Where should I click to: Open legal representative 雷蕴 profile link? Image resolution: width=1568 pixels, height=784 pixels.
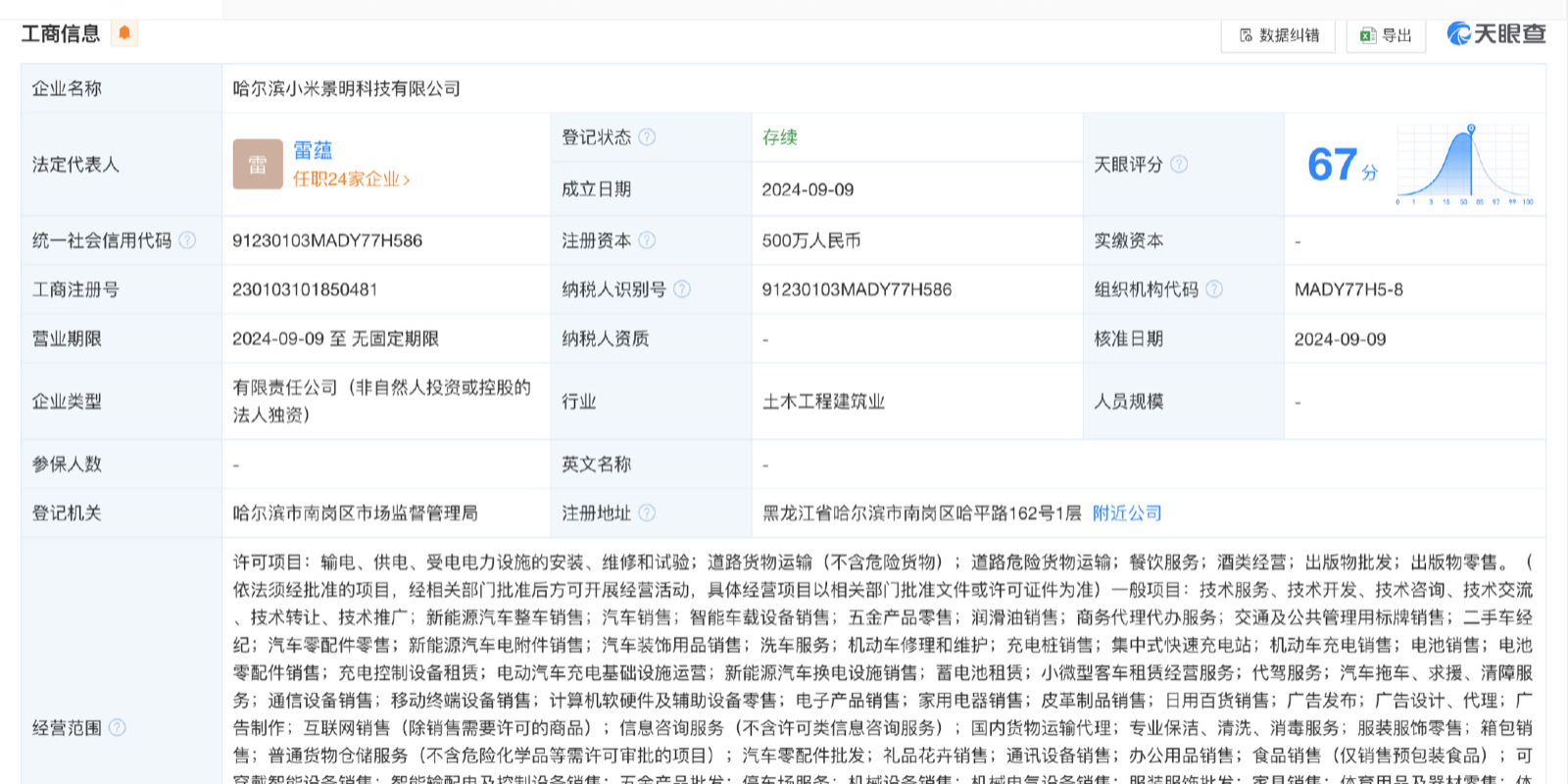point(313,150)
